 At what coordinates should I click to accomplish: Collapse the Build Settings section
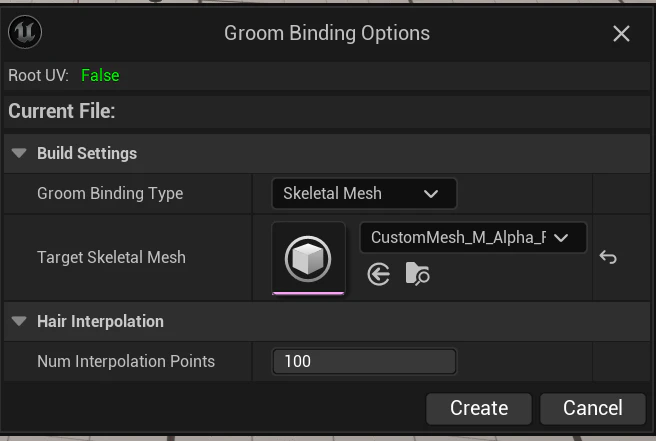(19, 153)
